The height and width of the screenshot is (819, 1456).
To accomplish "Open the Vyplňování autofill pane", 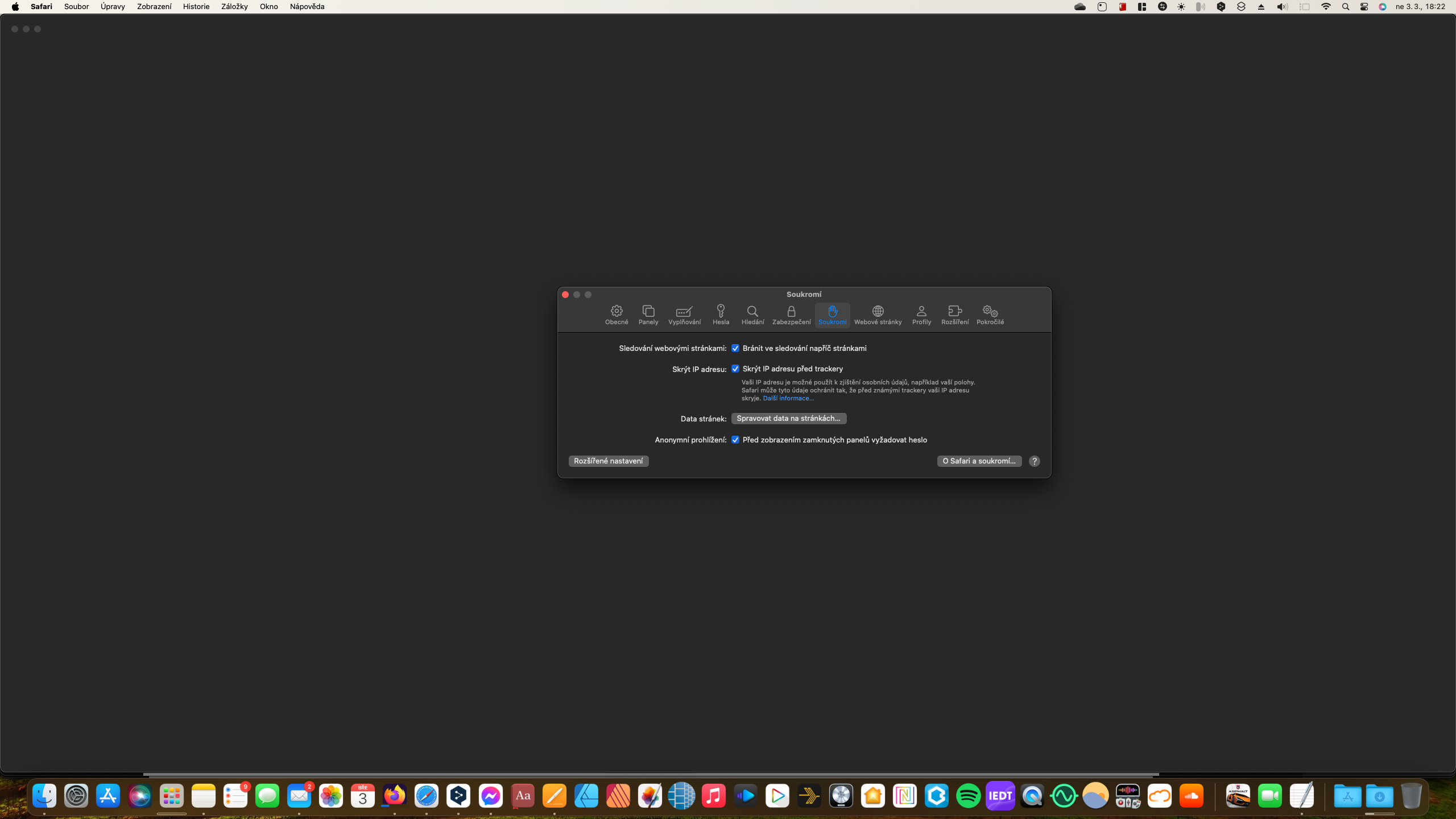I will click(684, 315).
